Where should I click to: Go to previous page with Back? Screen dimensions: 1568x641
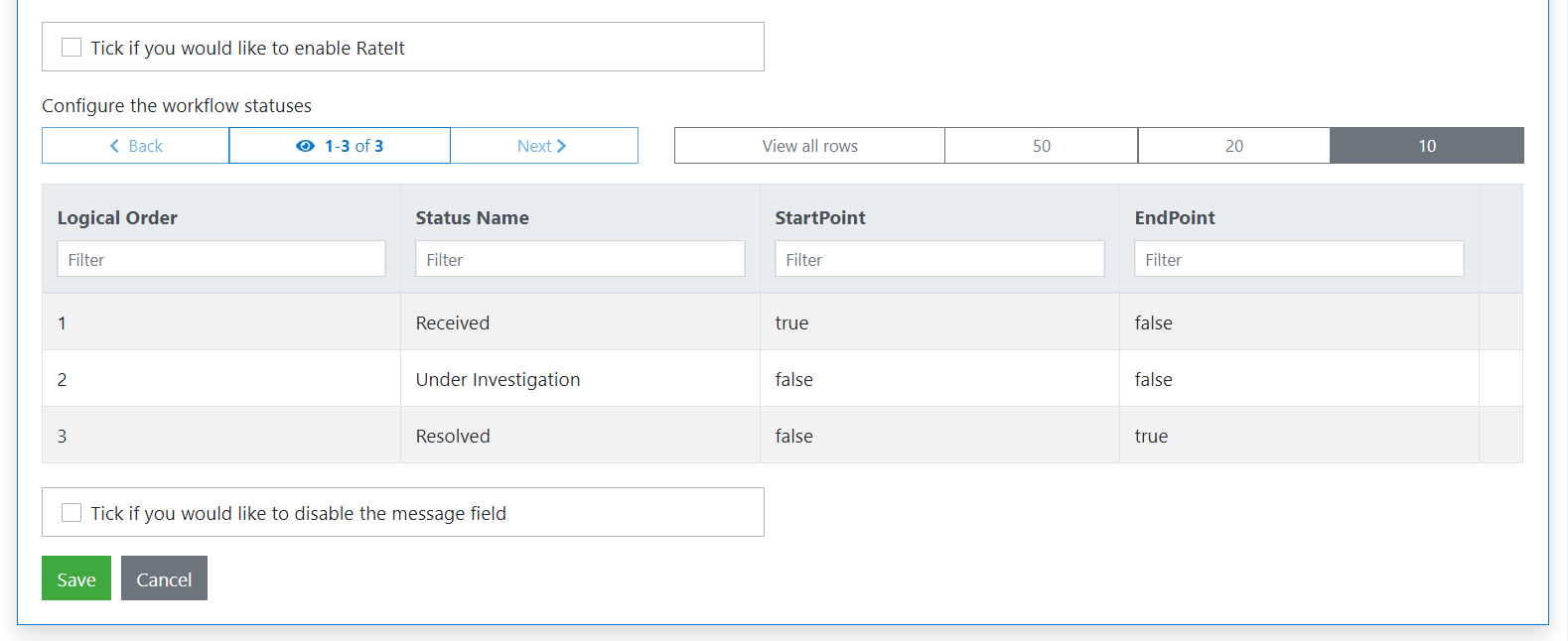click(136, 146)
